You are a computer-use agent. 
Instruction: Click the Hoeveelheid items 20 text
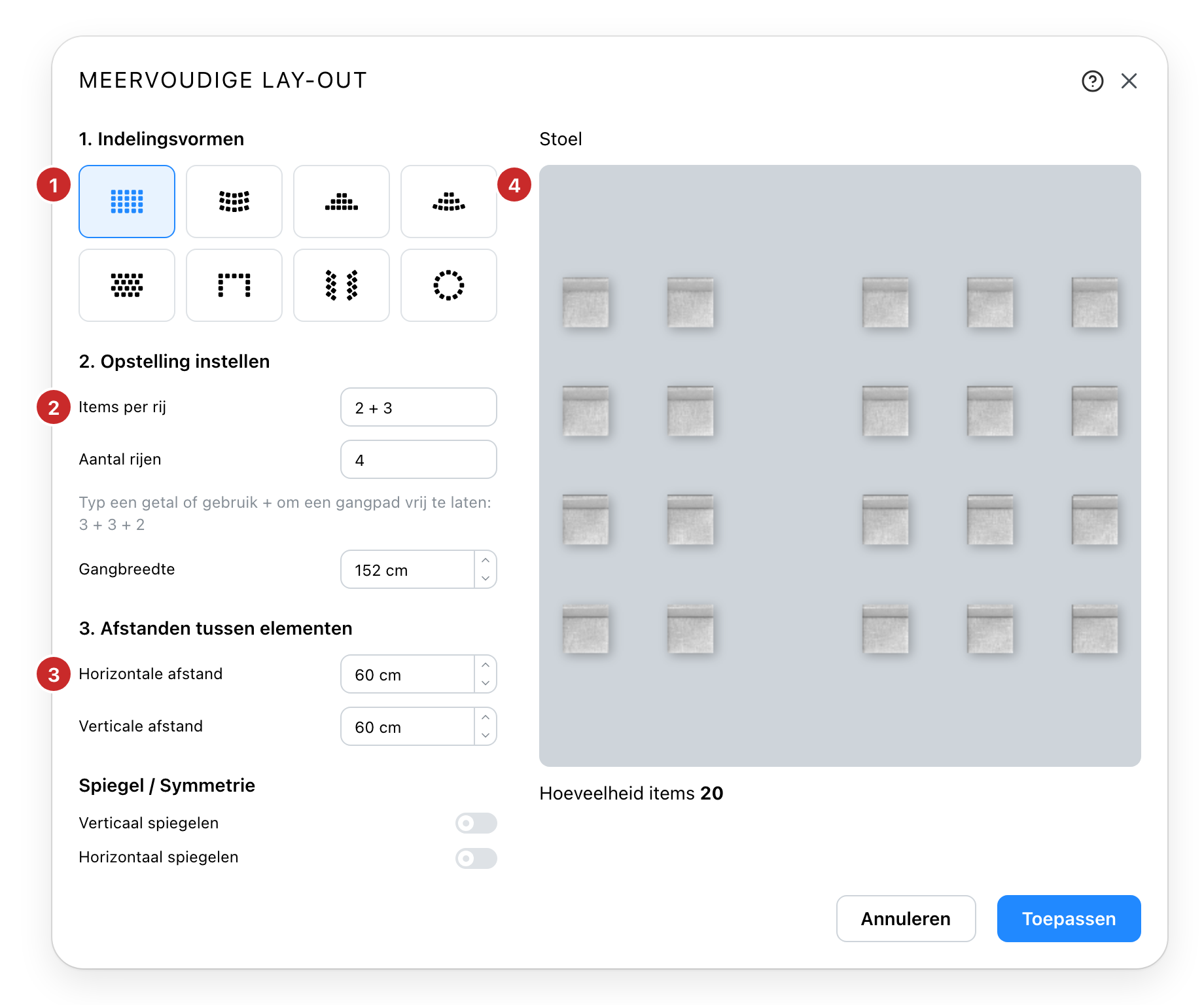631,793
